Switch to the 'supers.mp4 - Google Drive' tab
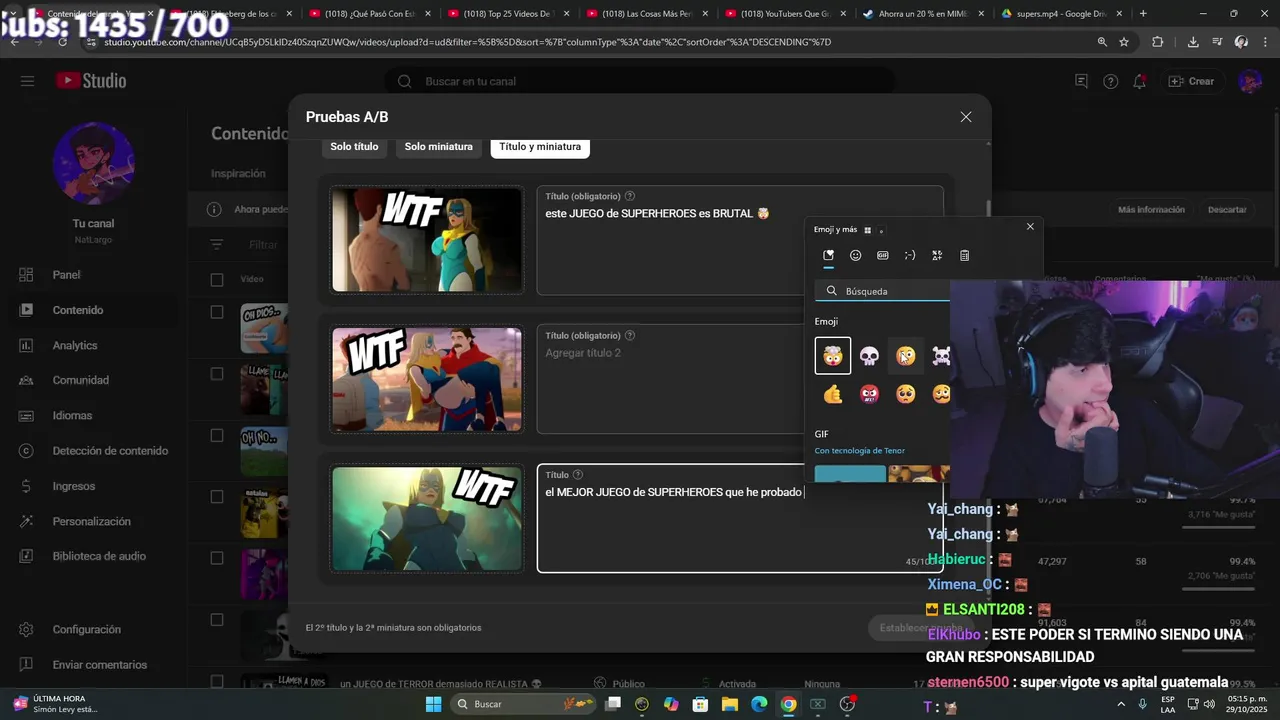The height and width of the screenshot is (720, 1280). click(1056, 14)
